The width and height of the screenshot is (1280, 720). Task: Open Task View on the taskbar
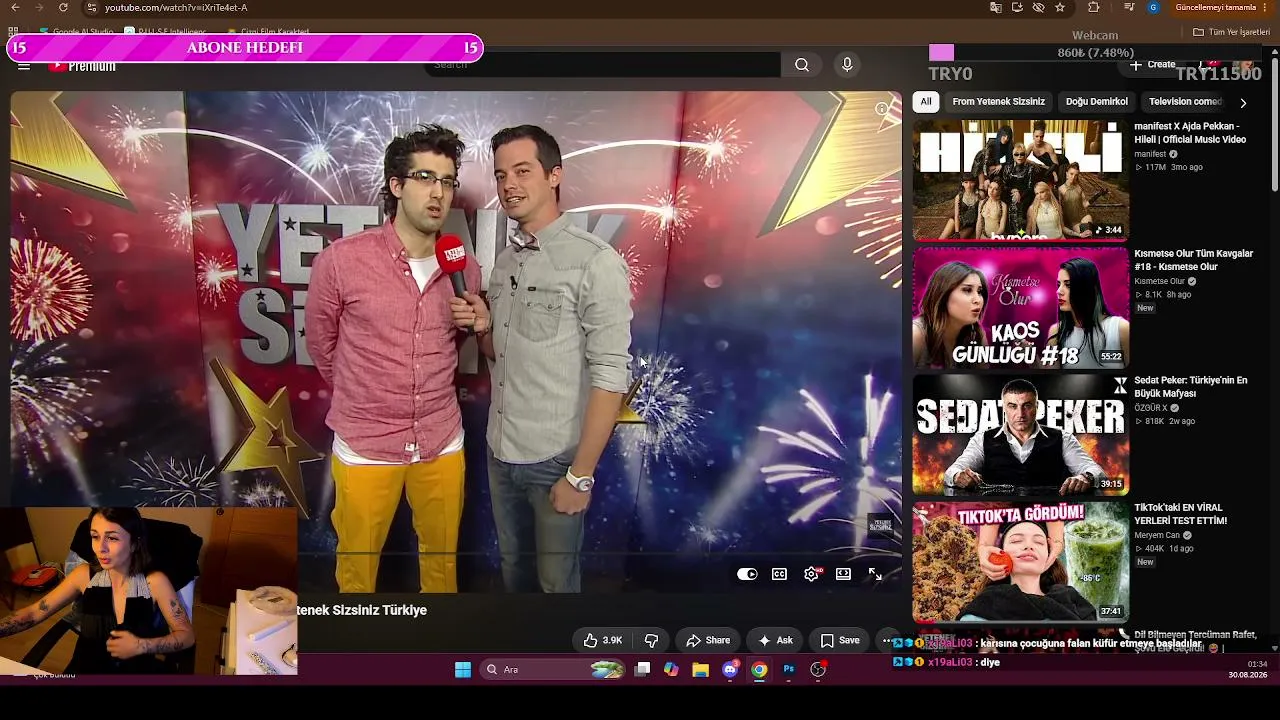click(x=643, y=670)
